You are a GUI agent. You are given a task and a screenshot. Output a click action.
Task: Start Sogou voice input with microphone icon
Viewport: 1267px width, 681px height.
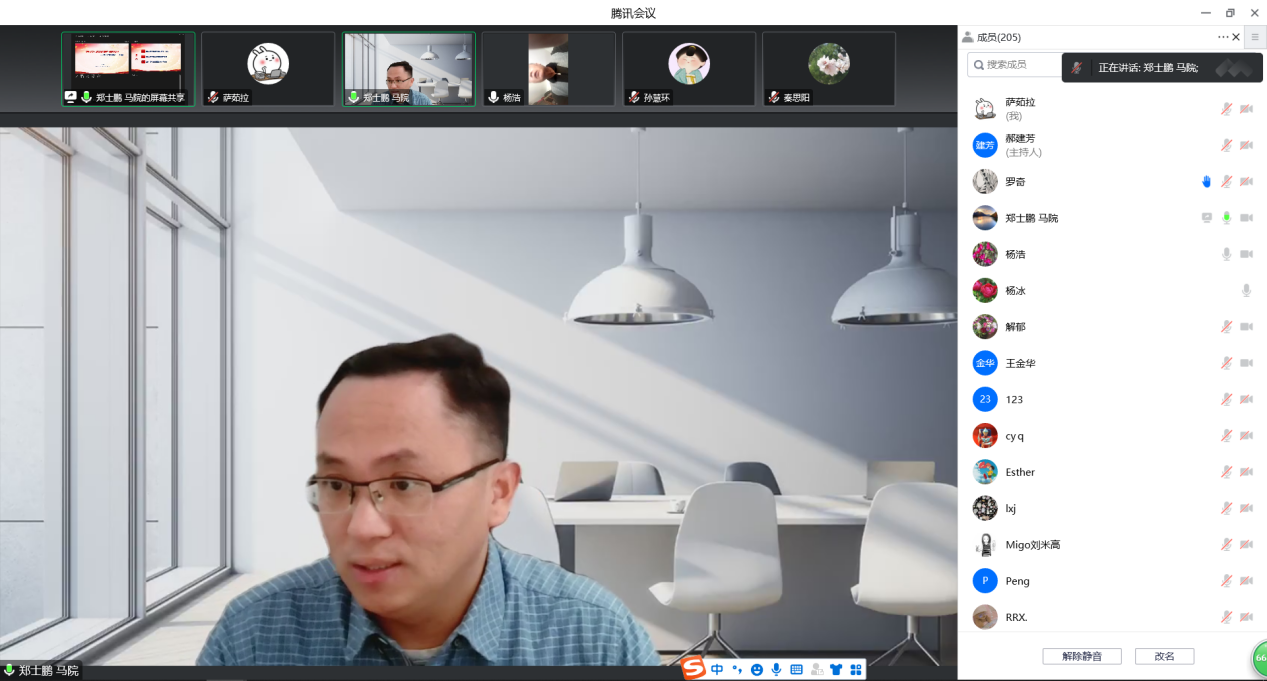click(776, 669)
